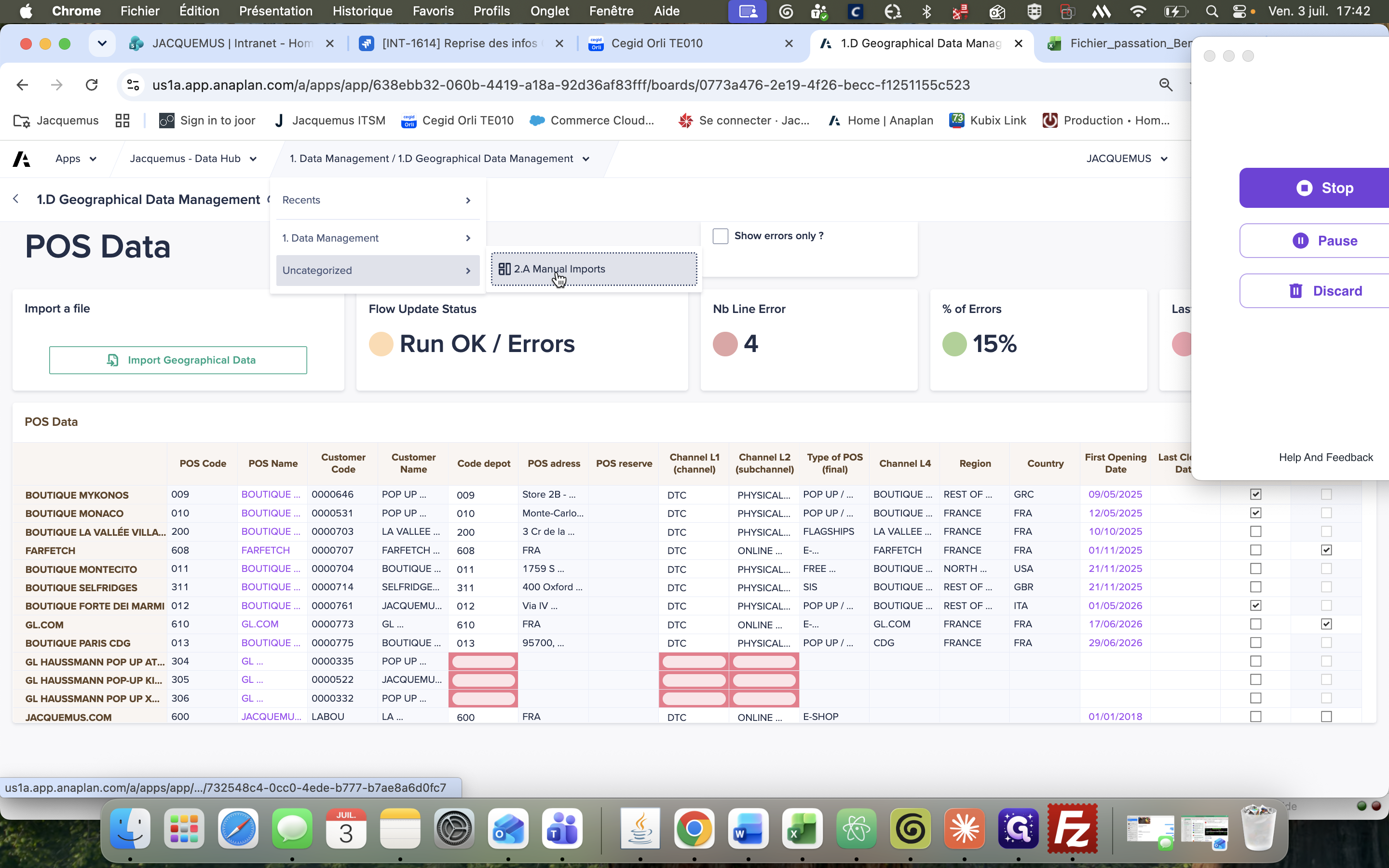Open the Favoris menu in the menu bar

click(433, 12)
